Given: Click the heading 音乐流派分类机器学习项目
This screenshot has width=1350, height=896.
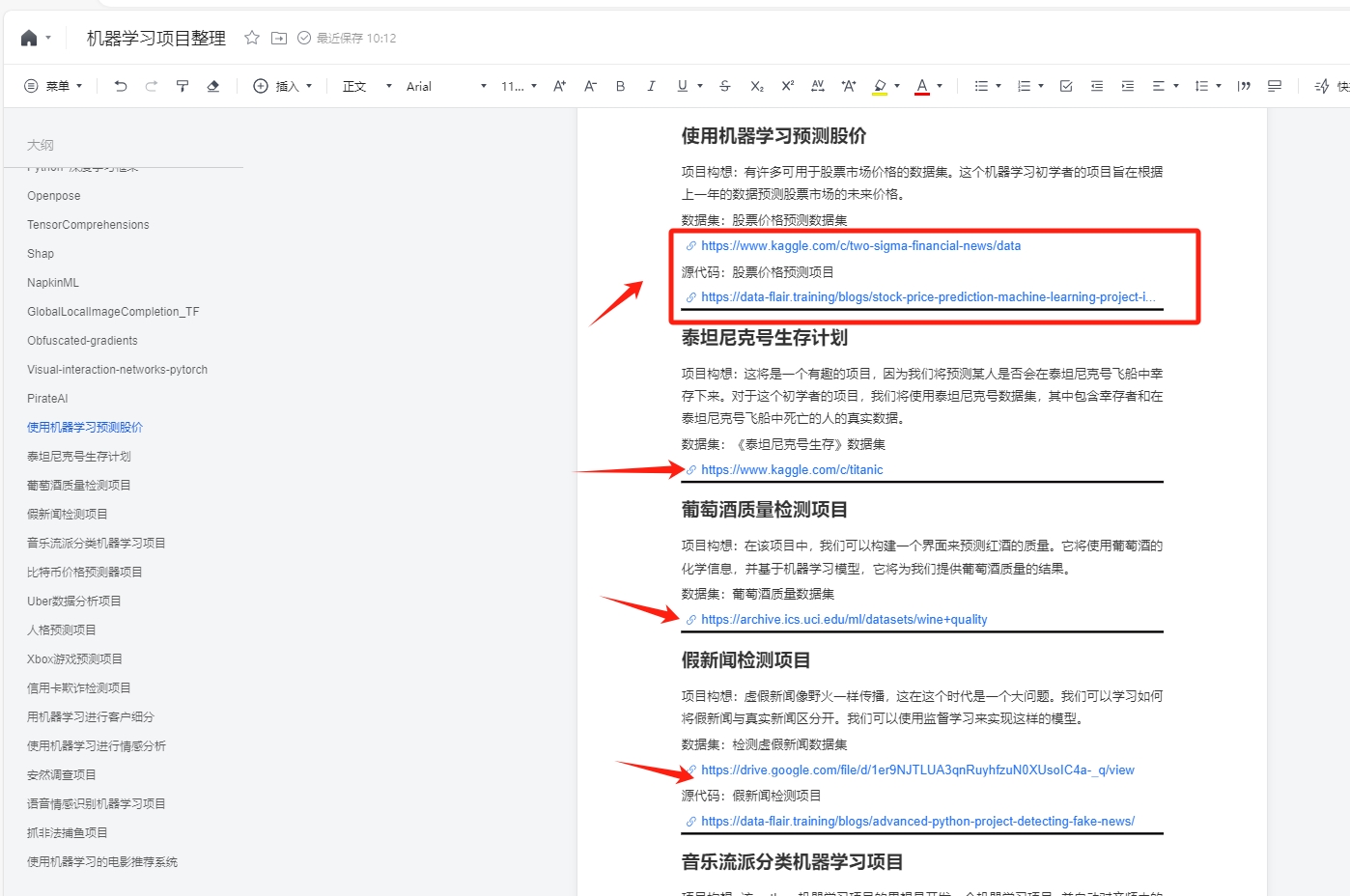Looking at the screenshot, I should click(792, 862).
